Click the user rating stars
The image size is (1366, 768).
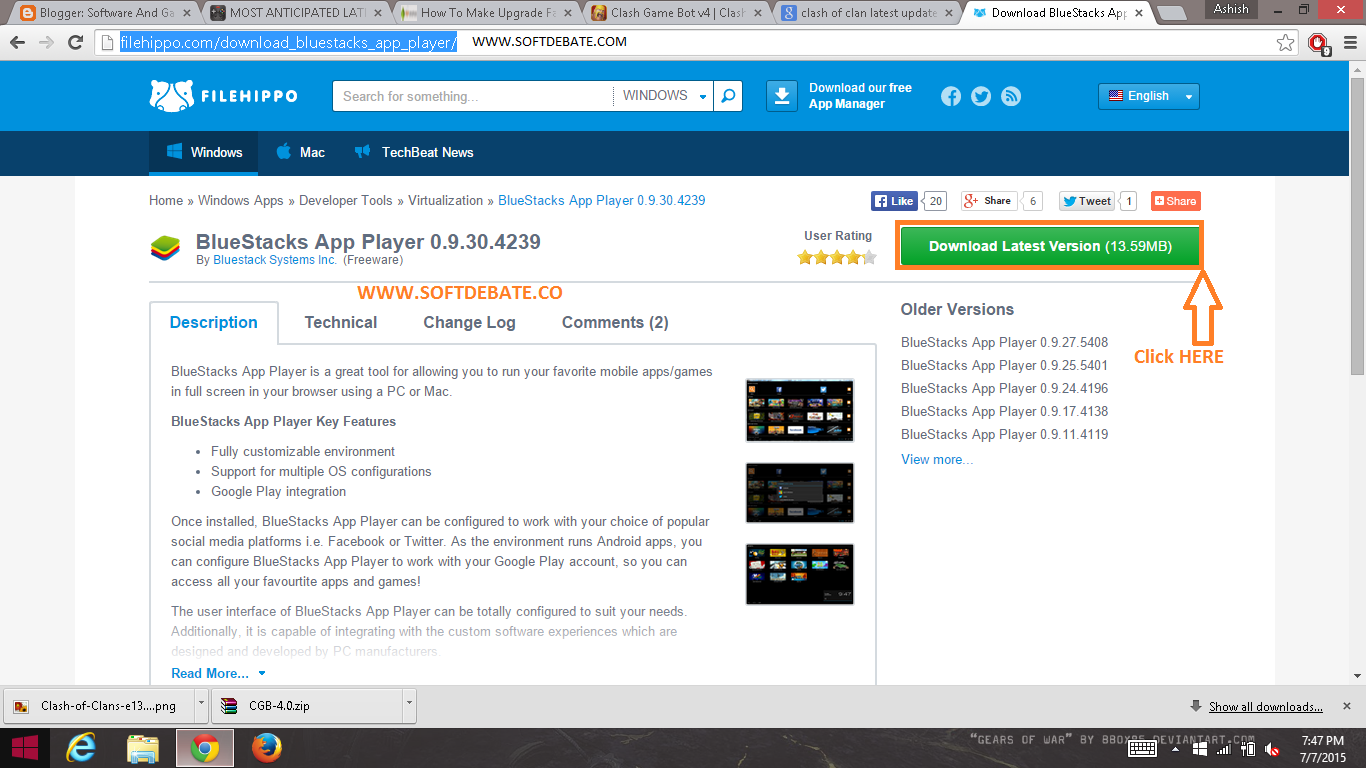tap(837, 257)
